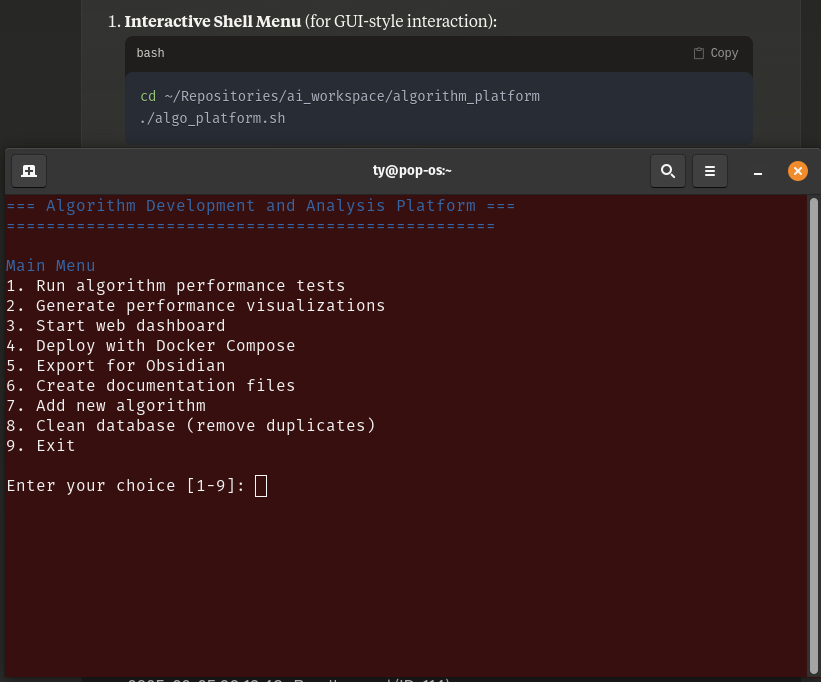Click the line '1. Run algorithm performance tests'
Screen dimensions: 821x682
(x=176, y=285)
